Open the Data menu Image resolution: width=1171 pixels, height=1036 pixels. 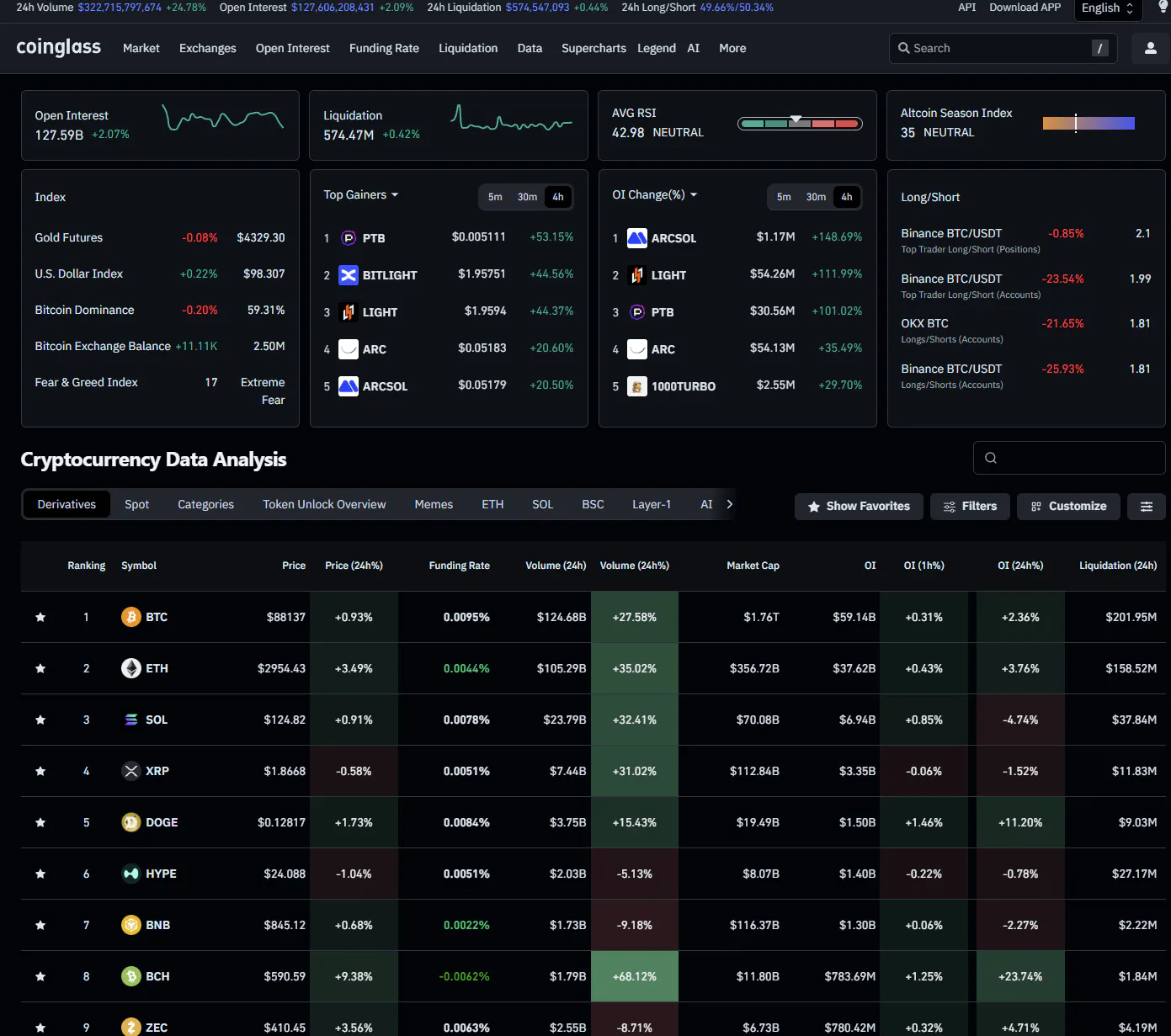[530, 48]
